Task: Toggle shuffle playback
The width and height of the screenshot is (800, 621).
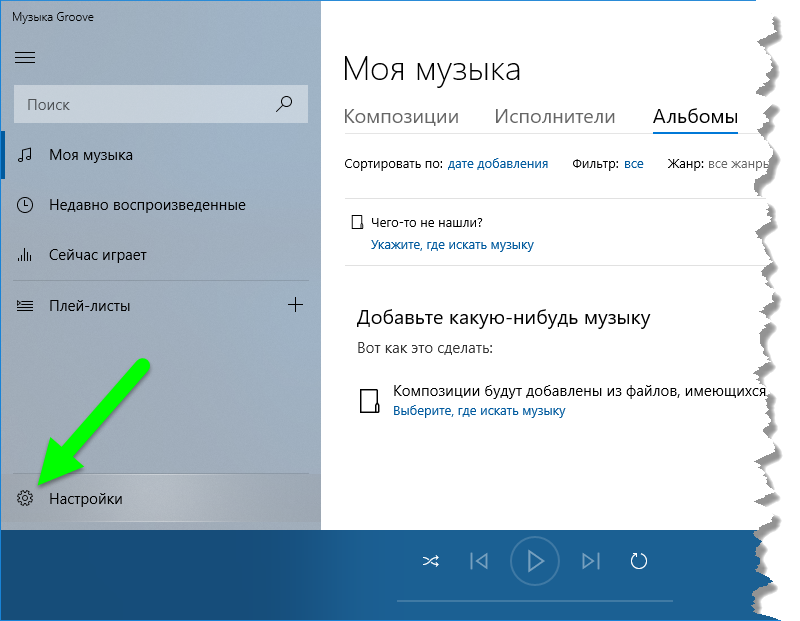Action: (431, 561)
